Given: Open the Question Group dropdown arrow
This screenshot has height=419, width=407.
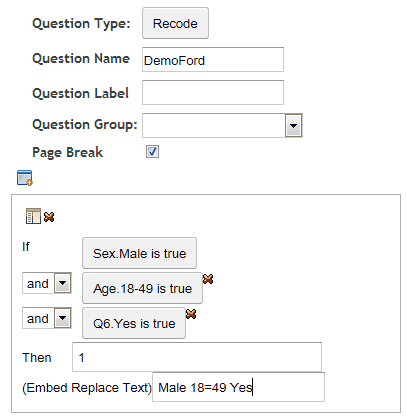Looking at the screenshot, I should 293,126.
